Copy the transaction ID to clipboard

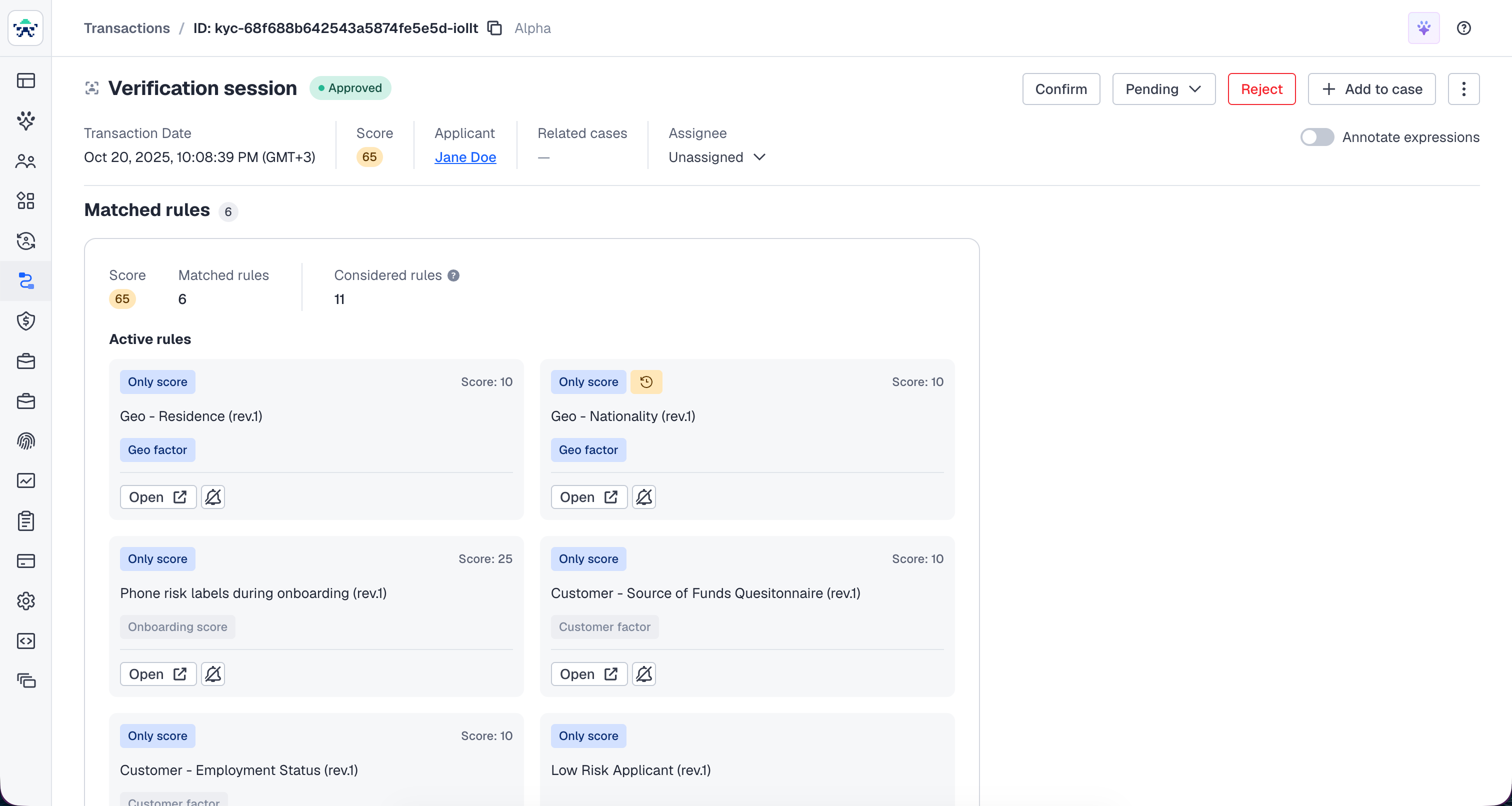(495, 28)
